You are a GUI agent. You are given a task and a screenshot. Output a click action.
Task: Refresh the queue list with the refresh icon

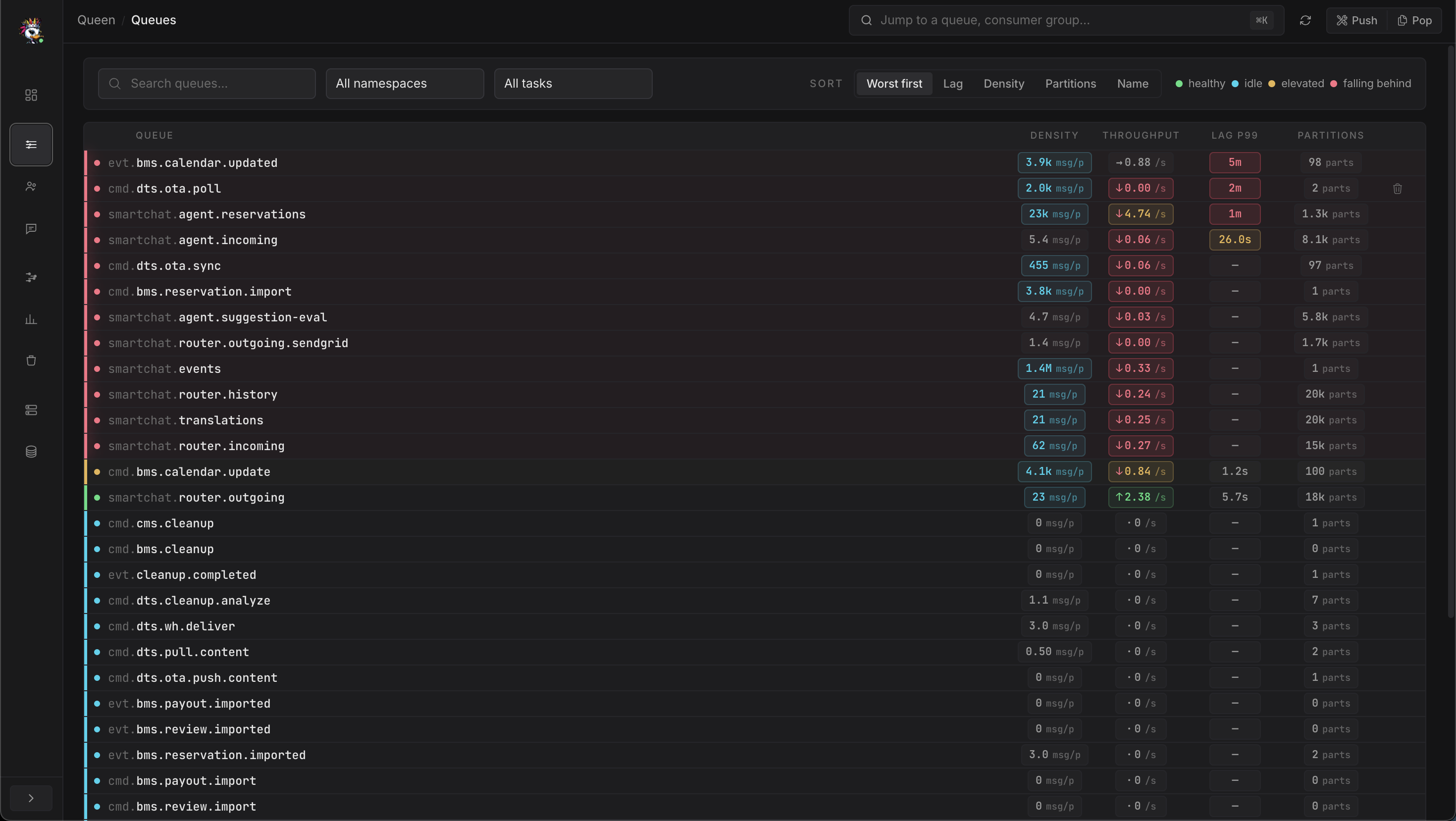pyautogui.click(x=1305, y=20)
